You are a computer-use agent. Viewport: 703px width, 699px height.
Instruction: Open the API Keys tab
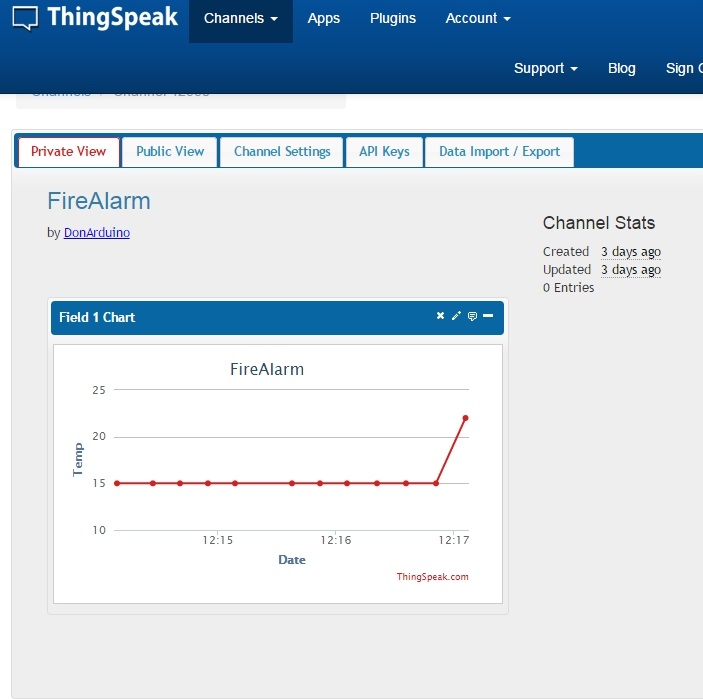click(384, 152)
